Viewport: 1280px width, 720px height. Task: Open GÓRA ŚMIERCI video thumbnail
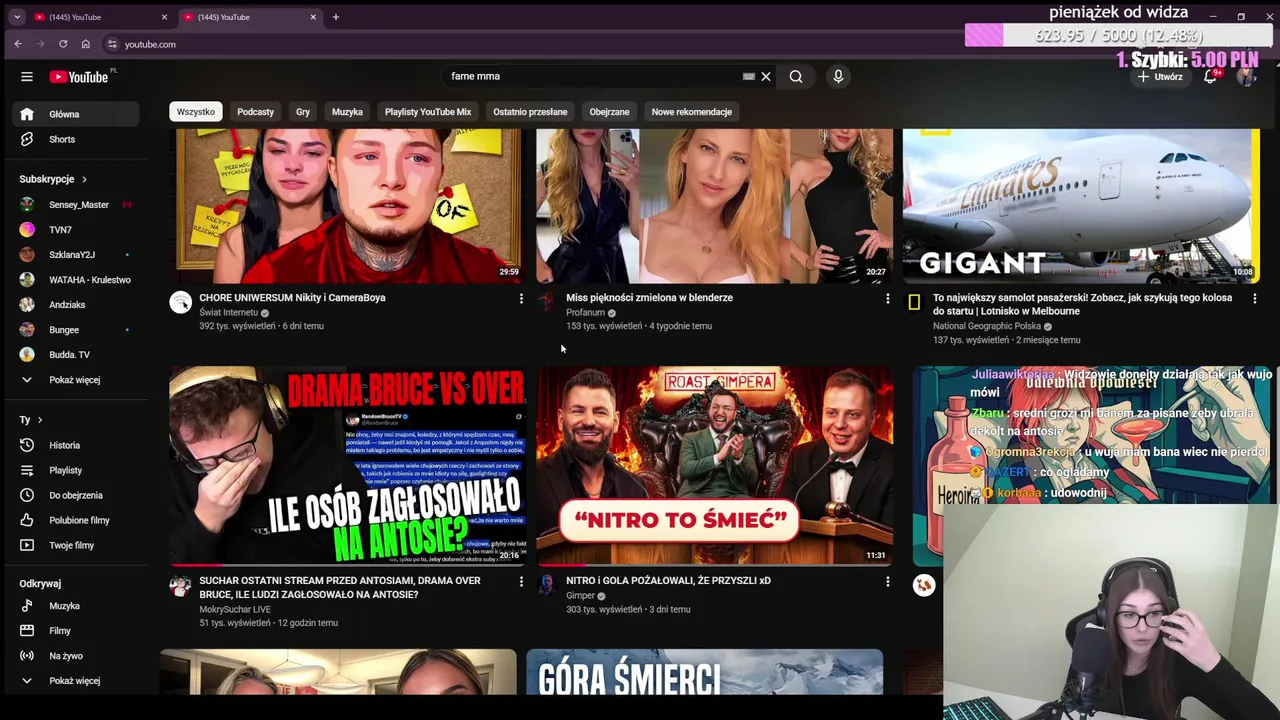tap(704, 672)
